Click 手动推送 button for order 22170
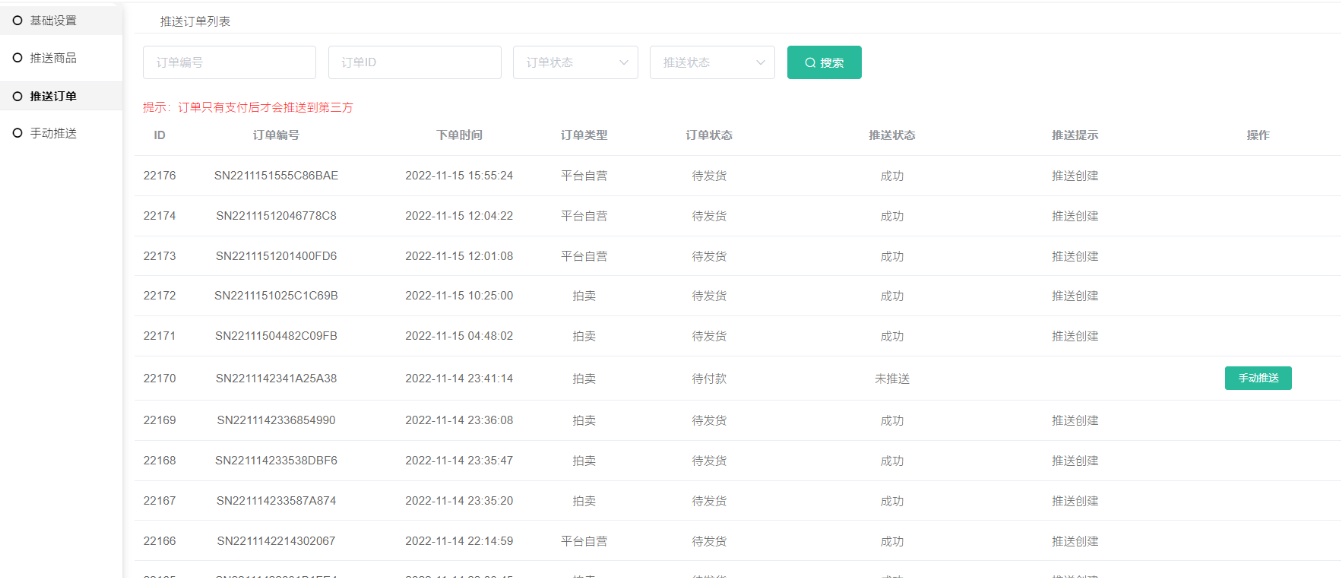The width and height of the screenshot is (1341, 578). (x=1258, y=378)
